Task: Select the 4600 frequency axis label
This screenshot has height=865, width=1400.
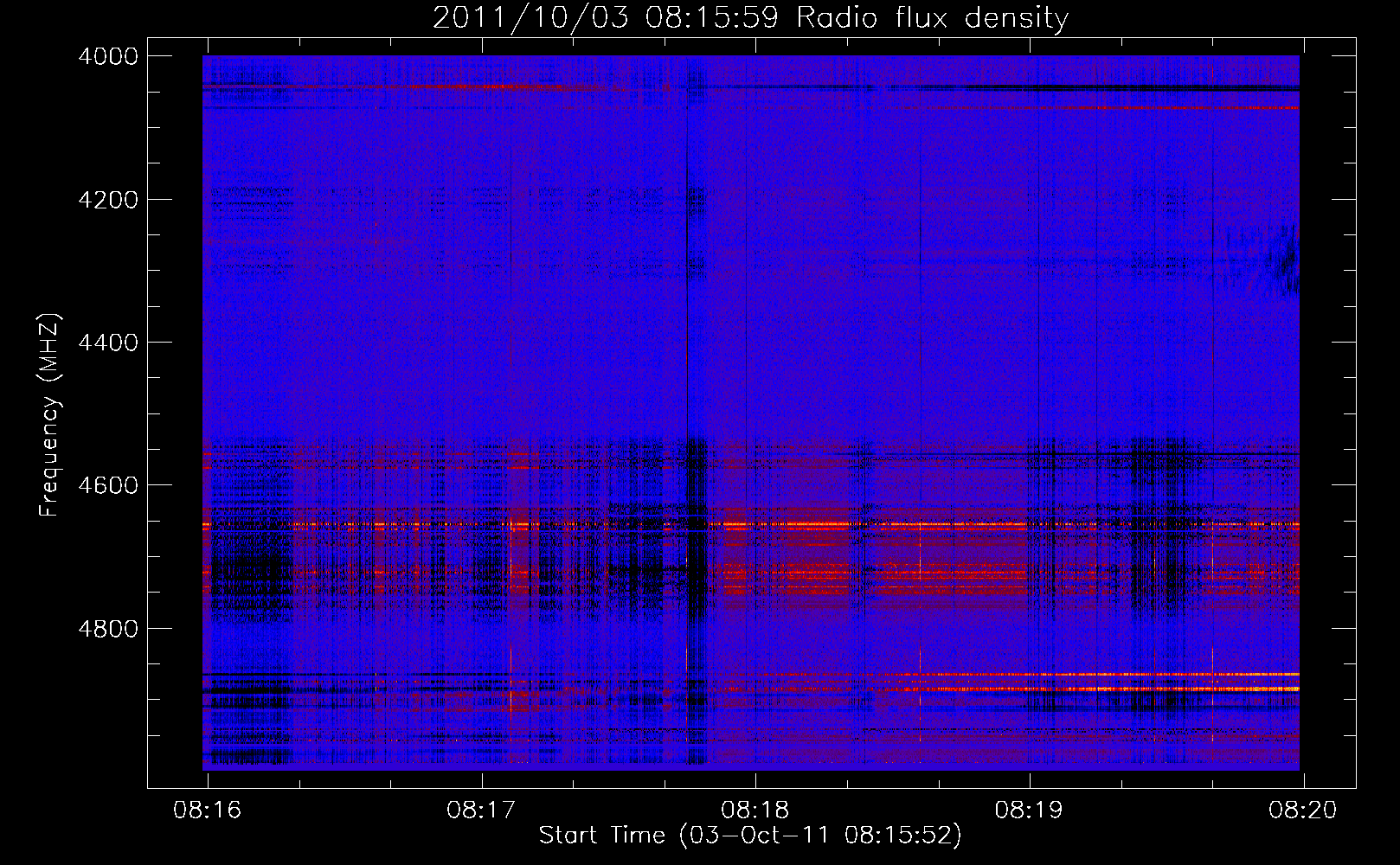Action: point(108,485)
